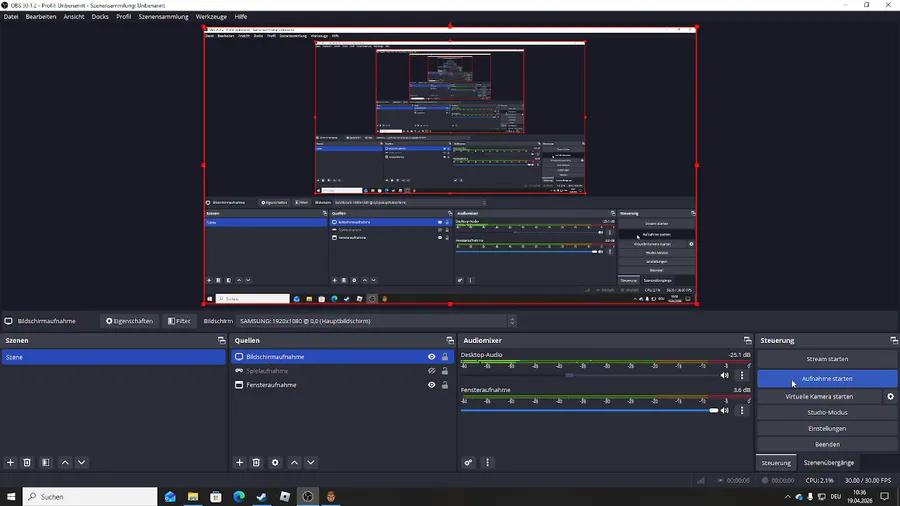This screenshot has width=900, height=506.
Task: Open source properties gear in Quellen panel
Action: pos(275,462)
